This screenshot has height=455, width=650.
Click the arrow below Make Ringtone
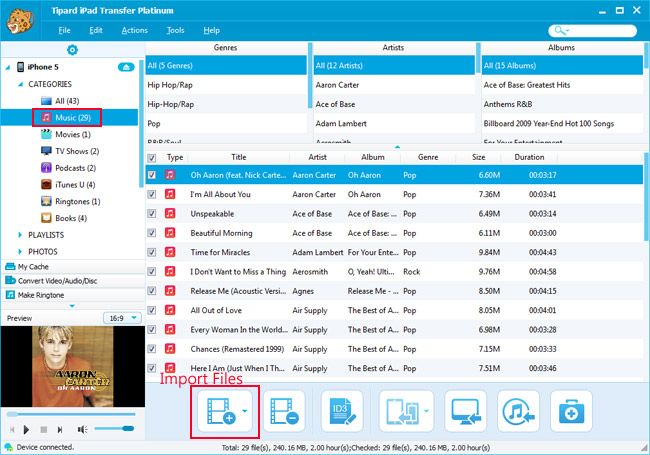(x=72, y=306)
